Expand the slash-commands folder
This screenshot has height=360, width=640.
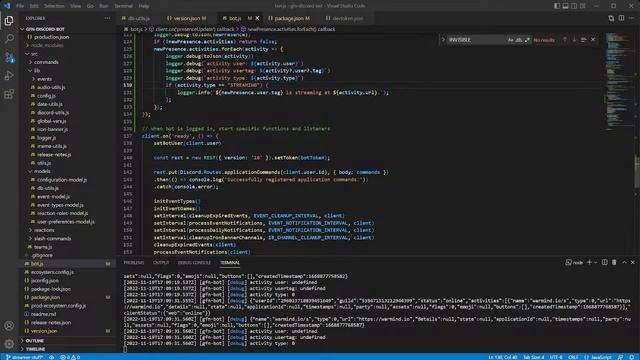point(52,238)
